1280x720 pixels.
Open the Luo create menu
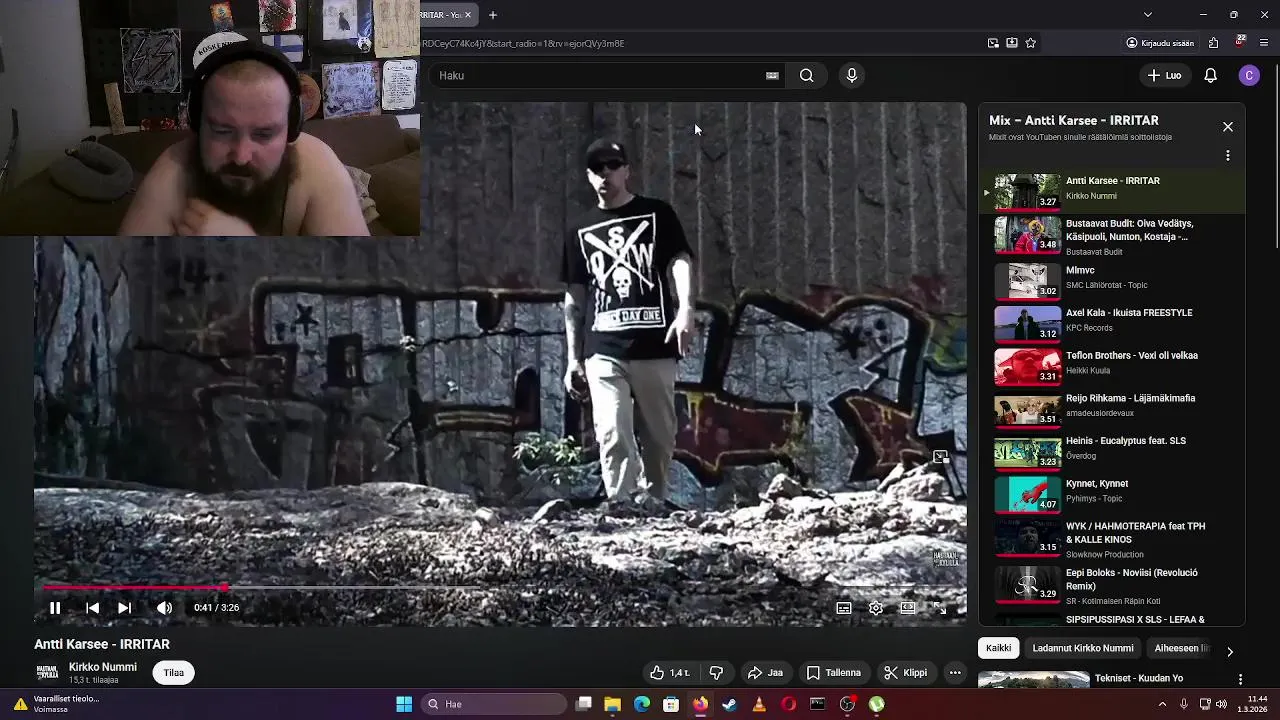tap(1164, 75)
